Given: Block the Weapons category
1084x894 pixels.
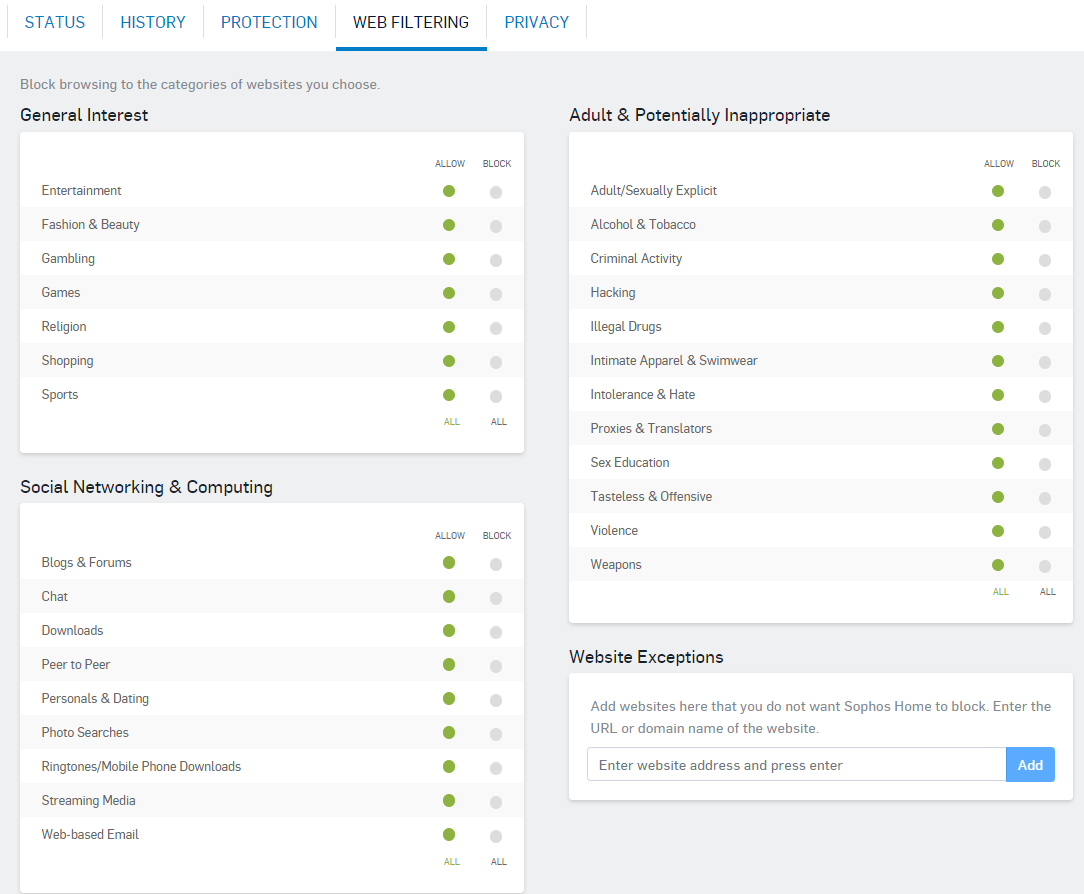Looking at the screenshot, I should click(1045, 566).
